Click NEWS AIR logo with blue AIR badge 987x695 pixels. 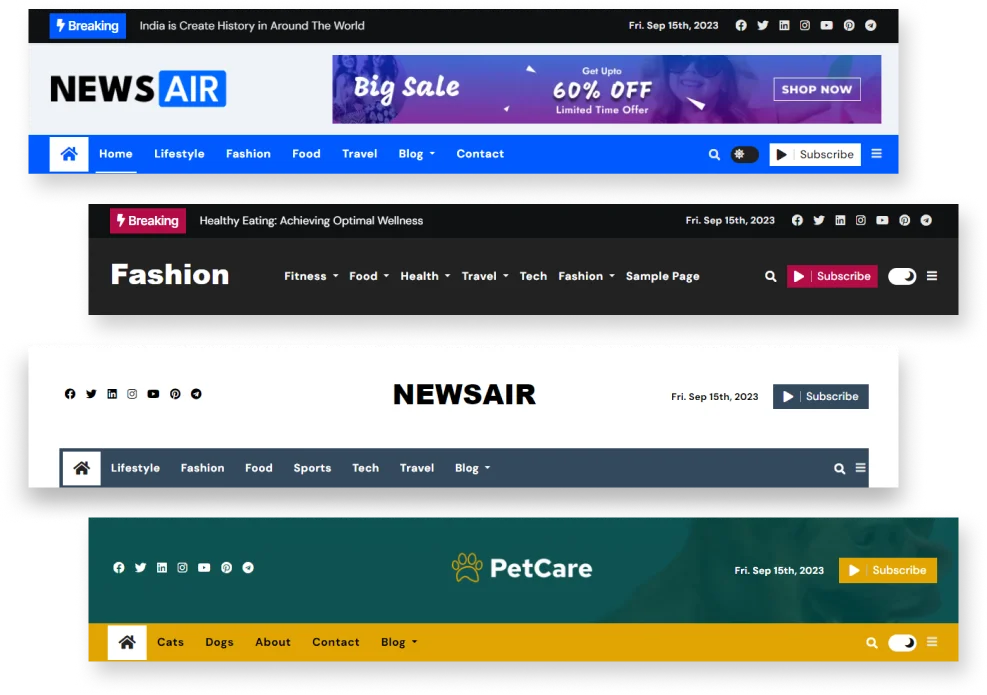click(138, 89)
